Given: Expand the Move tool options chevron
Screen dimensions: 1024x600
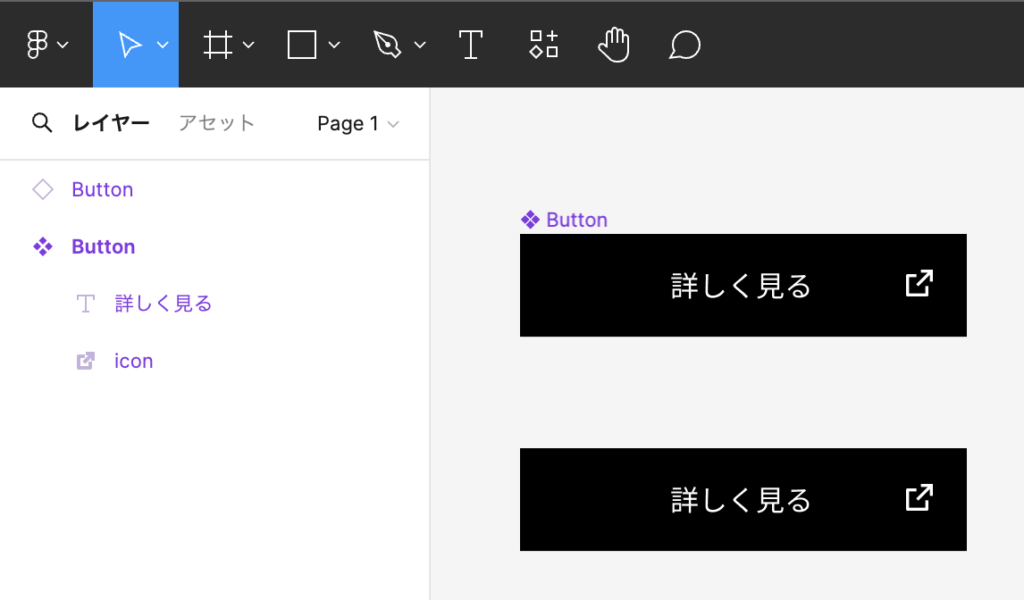Looking at the screenshot, I should pos(163,45).
